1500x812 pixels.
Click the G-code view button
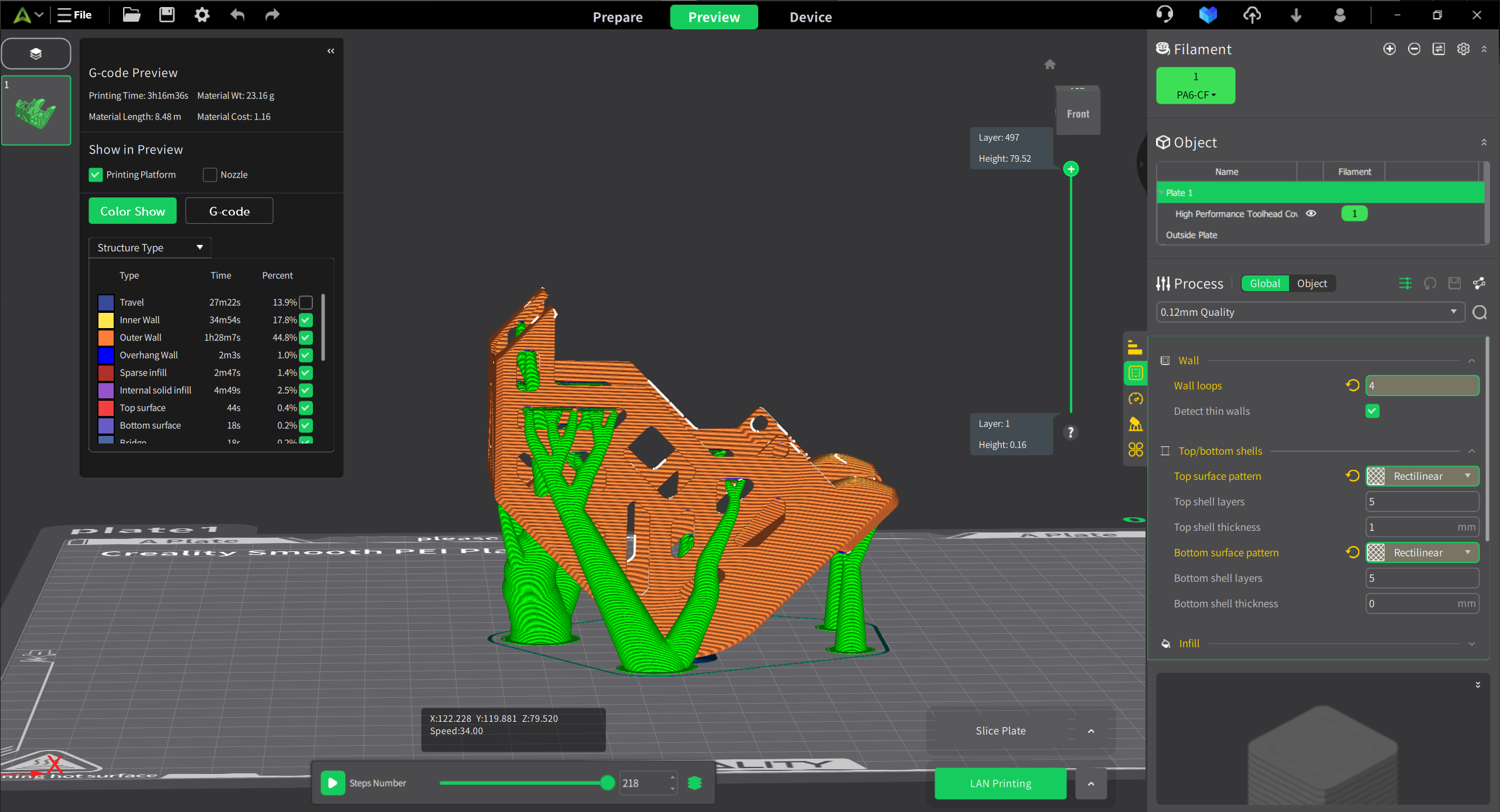point(229,211)
